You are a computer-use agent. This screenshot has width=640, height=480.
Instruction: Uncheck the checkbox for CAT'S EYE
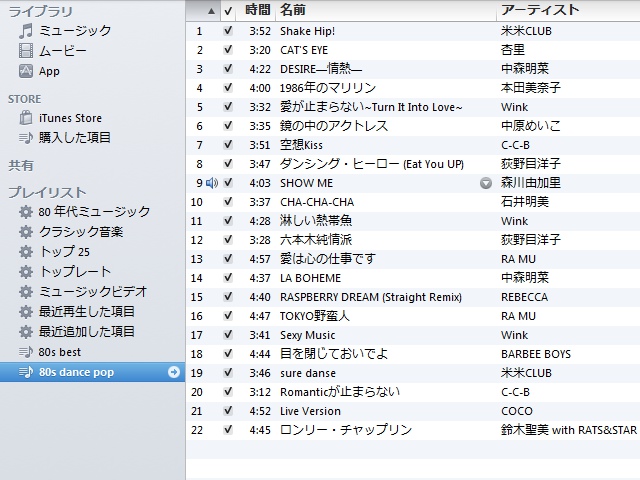click(228, 50)
